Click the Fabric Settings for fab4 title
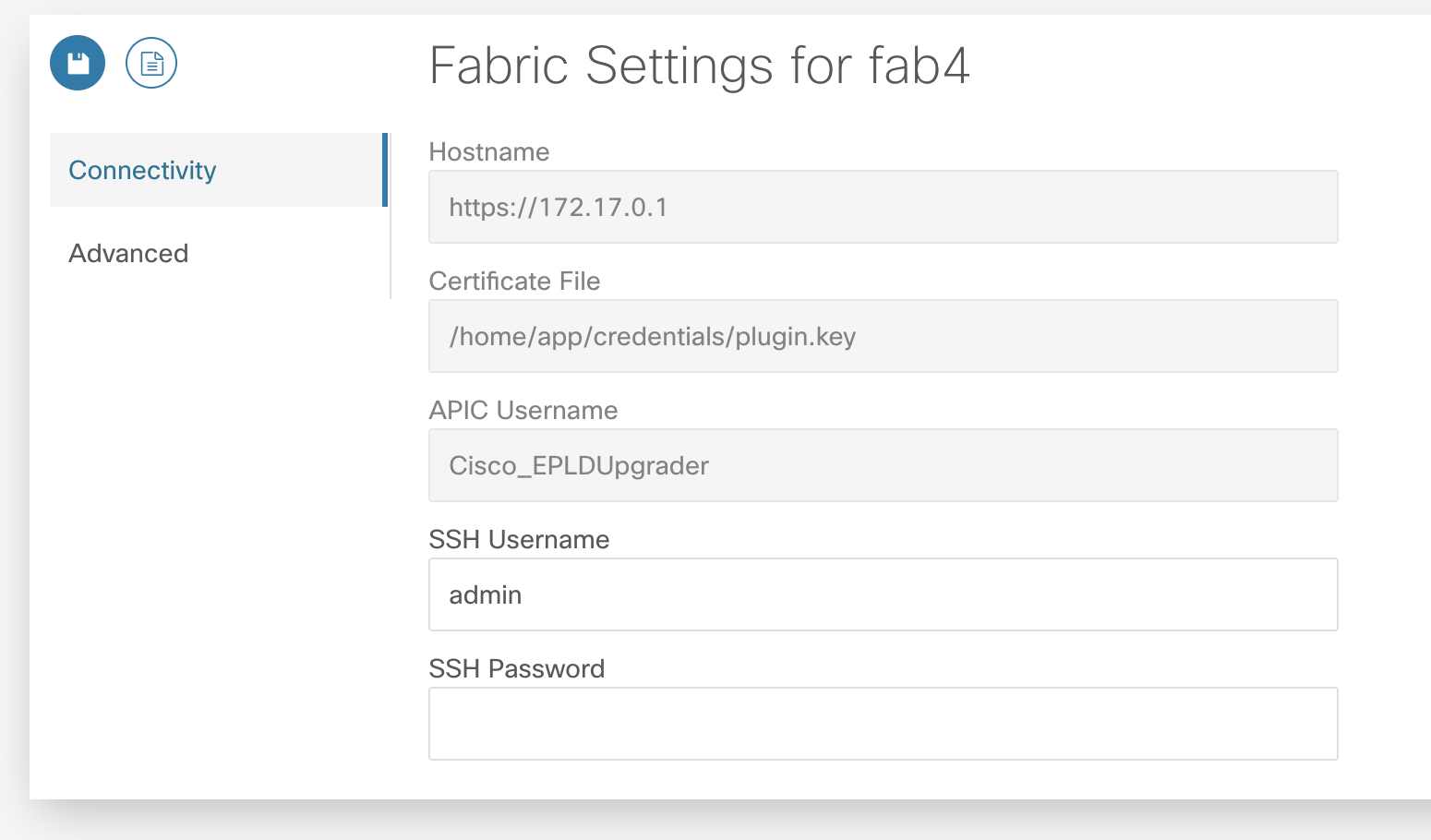 pyautogui.click(x=700, y=66)
